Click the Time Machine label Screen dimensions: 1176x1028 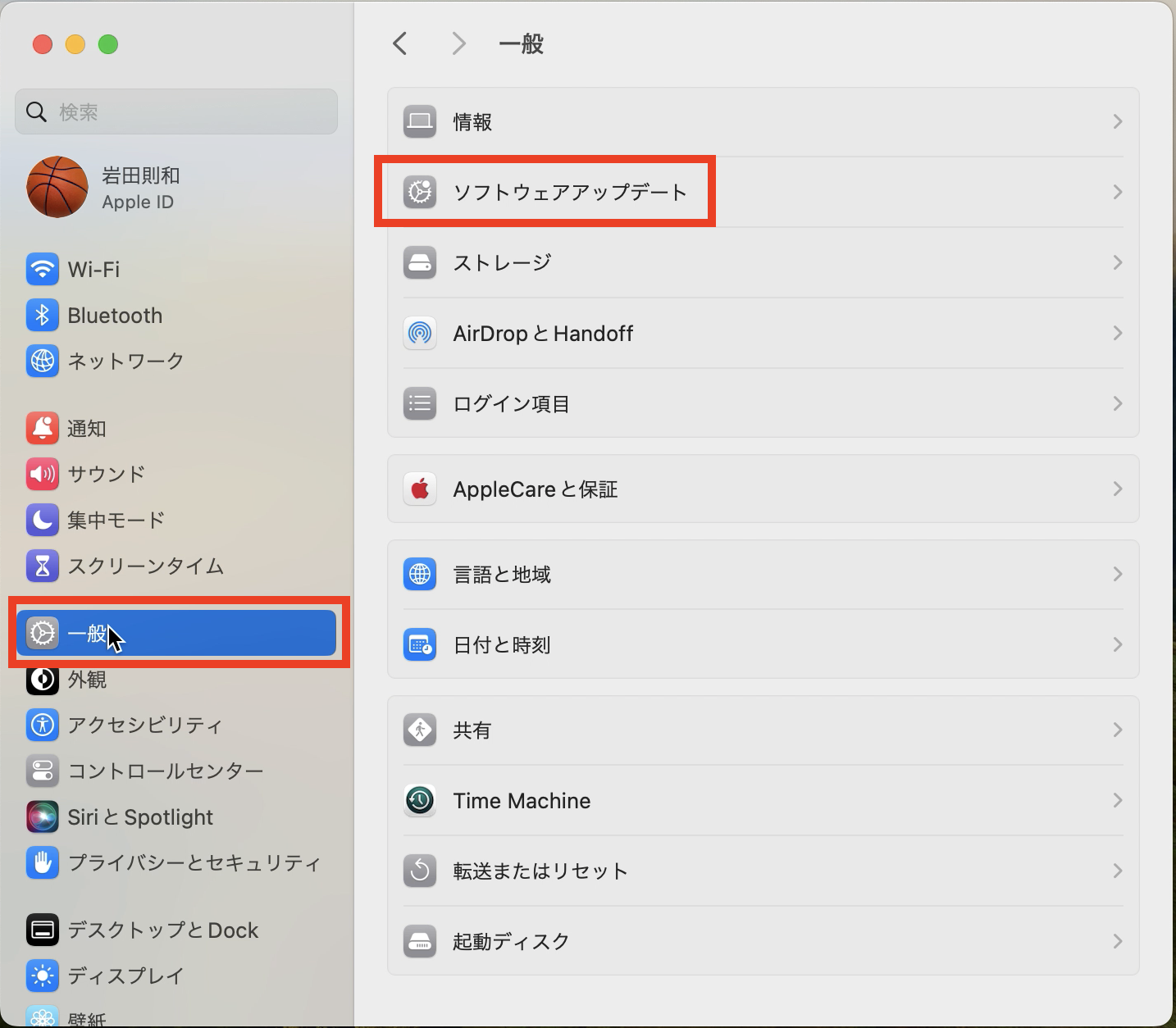coord(522,801)
